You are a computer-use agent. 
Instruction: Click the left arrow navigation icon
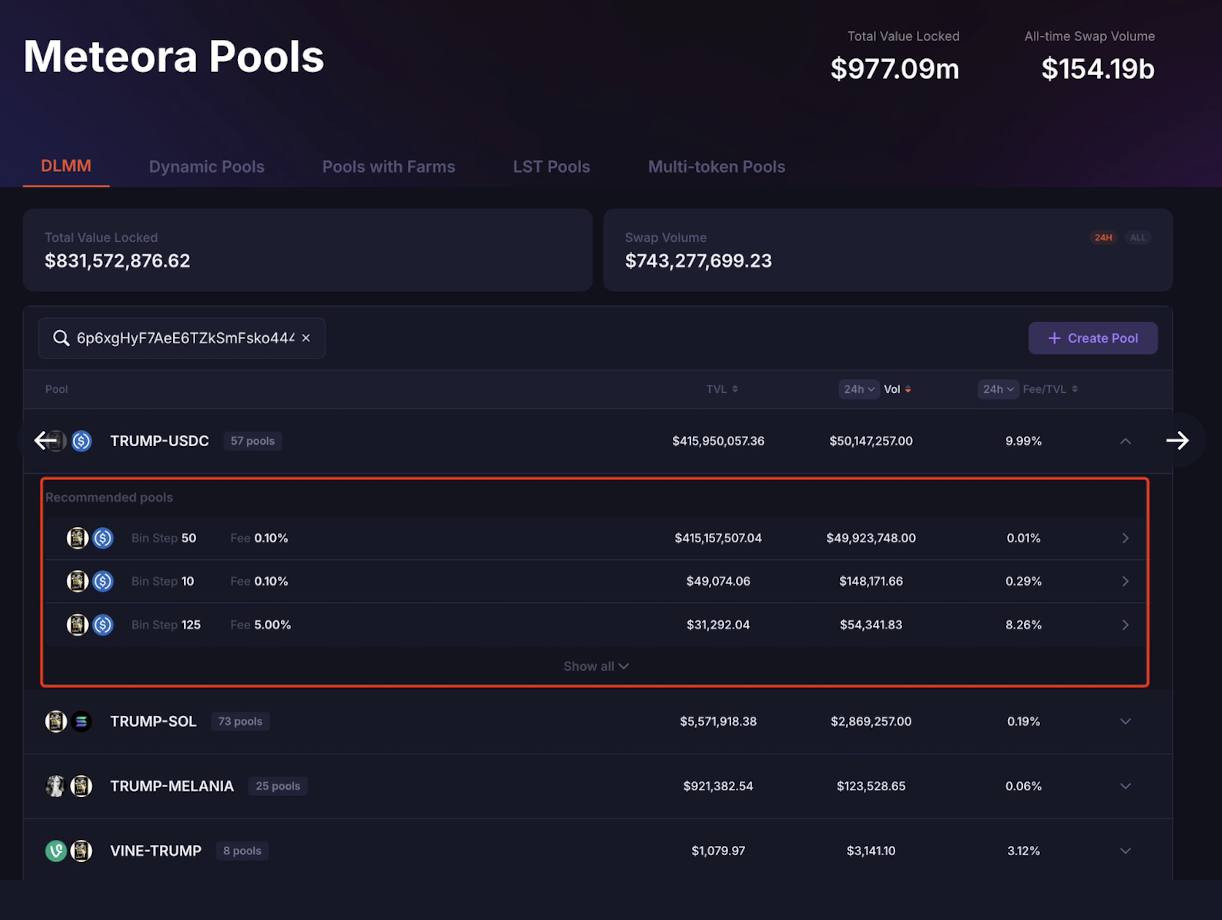pos(45,440)
